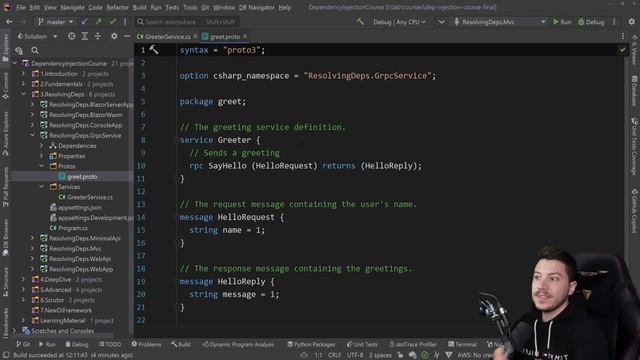Viewport: 640px width, 360px height.
Task: Click the locate file target icon
Action: pyautogui.click(x=71, y=36)
